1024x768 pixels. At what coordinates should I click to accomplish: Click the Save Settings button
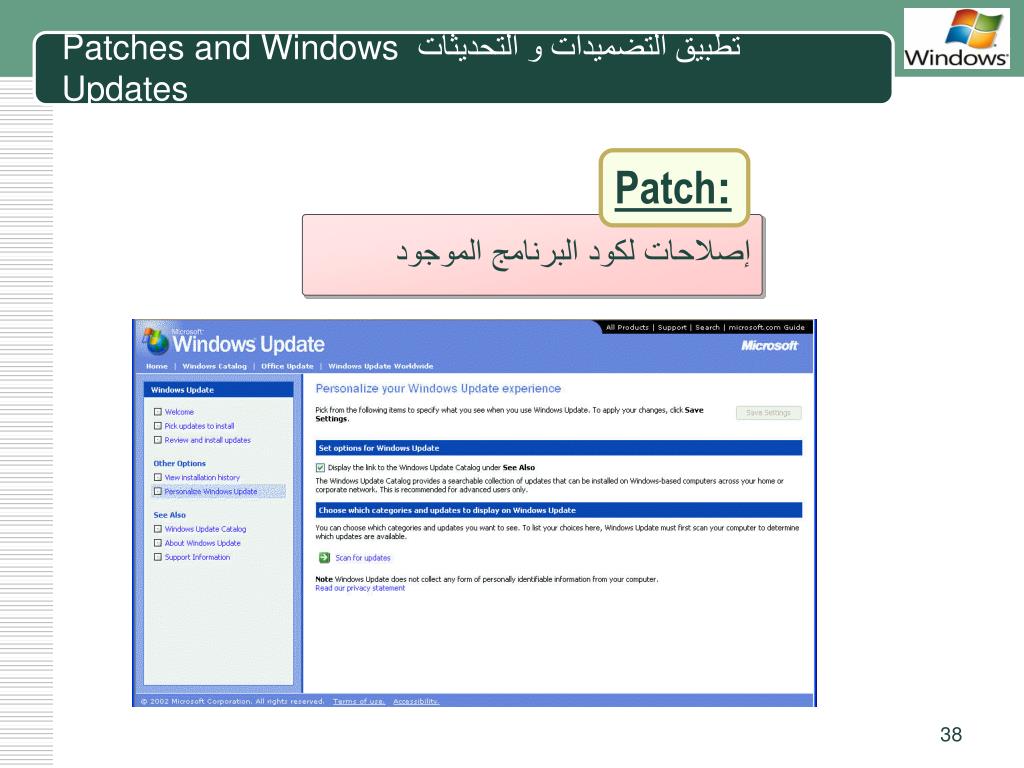769,413
